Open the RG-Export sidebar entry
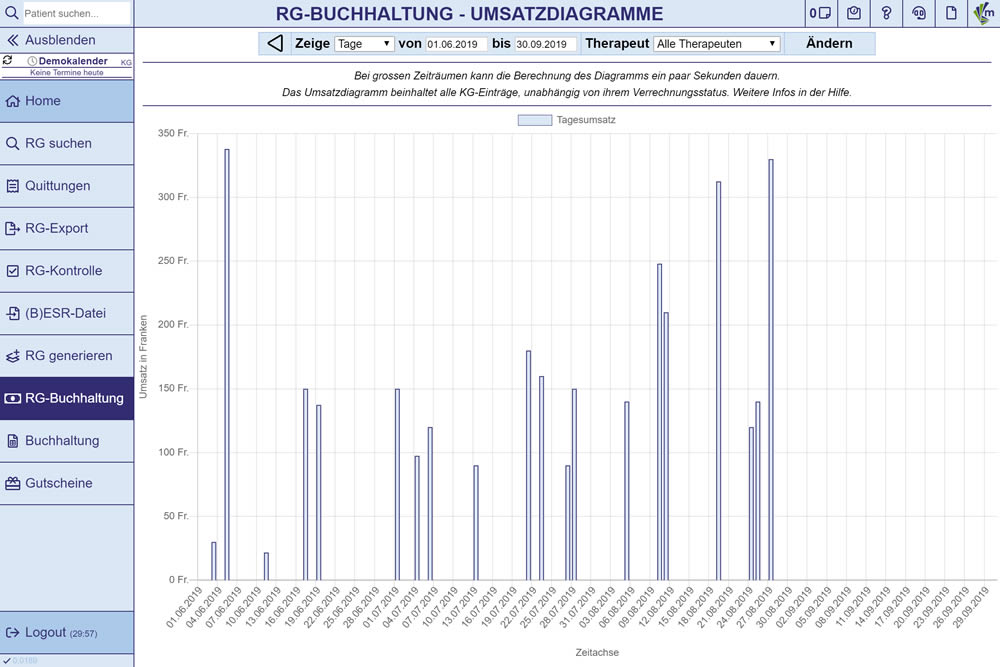The width and height of the screenshot is (1000, 667). 66,229
